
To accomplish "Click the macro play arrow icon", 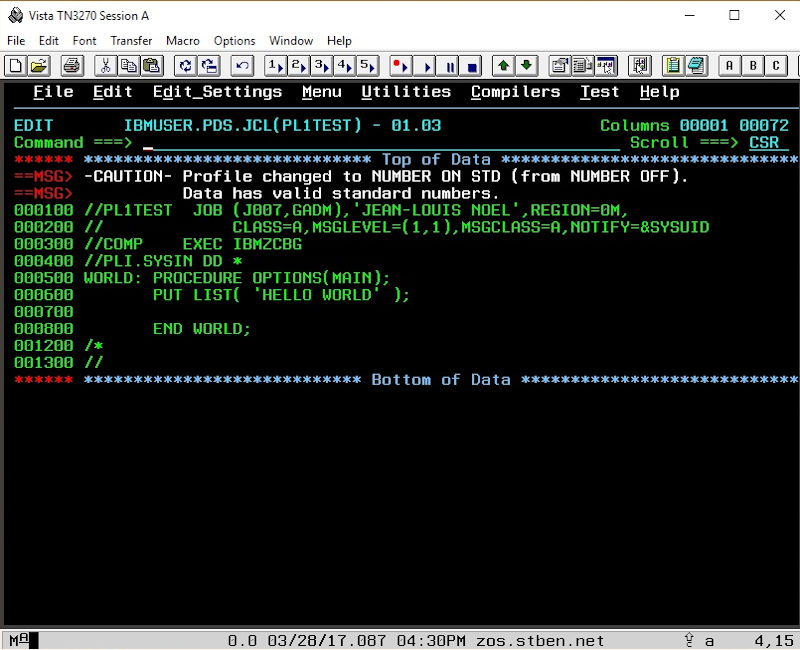I will coord(424,66).
